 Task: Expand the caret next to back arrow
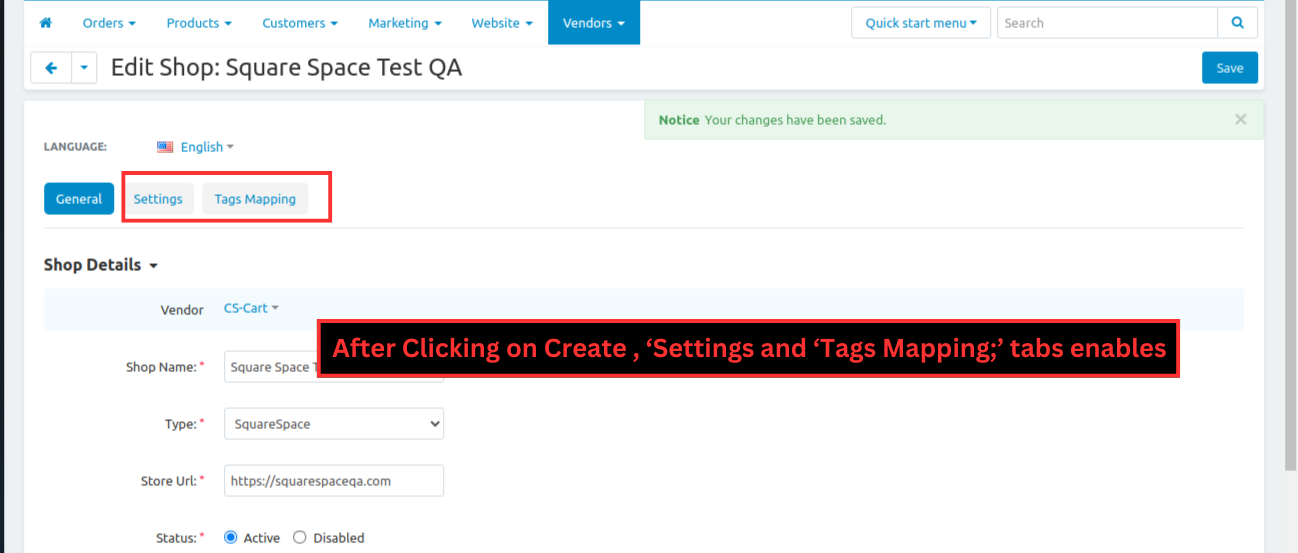[x=84, y=68]
